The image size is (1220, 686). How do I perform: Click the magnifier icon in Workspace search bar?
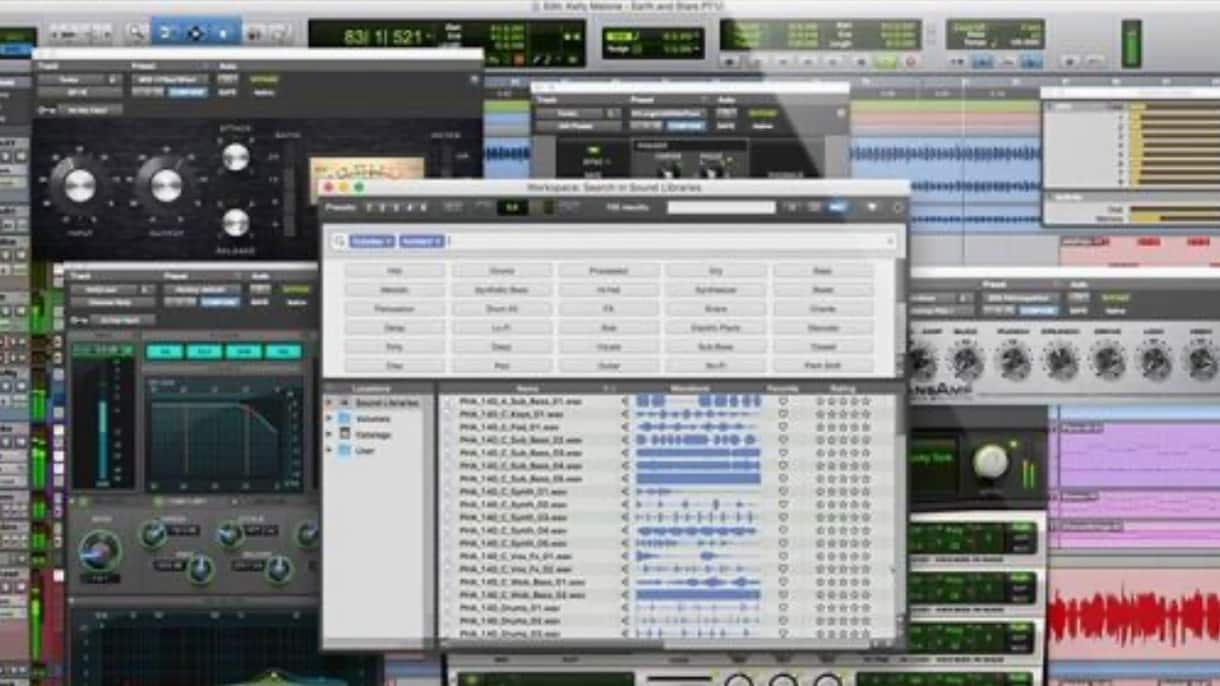pyautogui.click(x=339, y=241)
